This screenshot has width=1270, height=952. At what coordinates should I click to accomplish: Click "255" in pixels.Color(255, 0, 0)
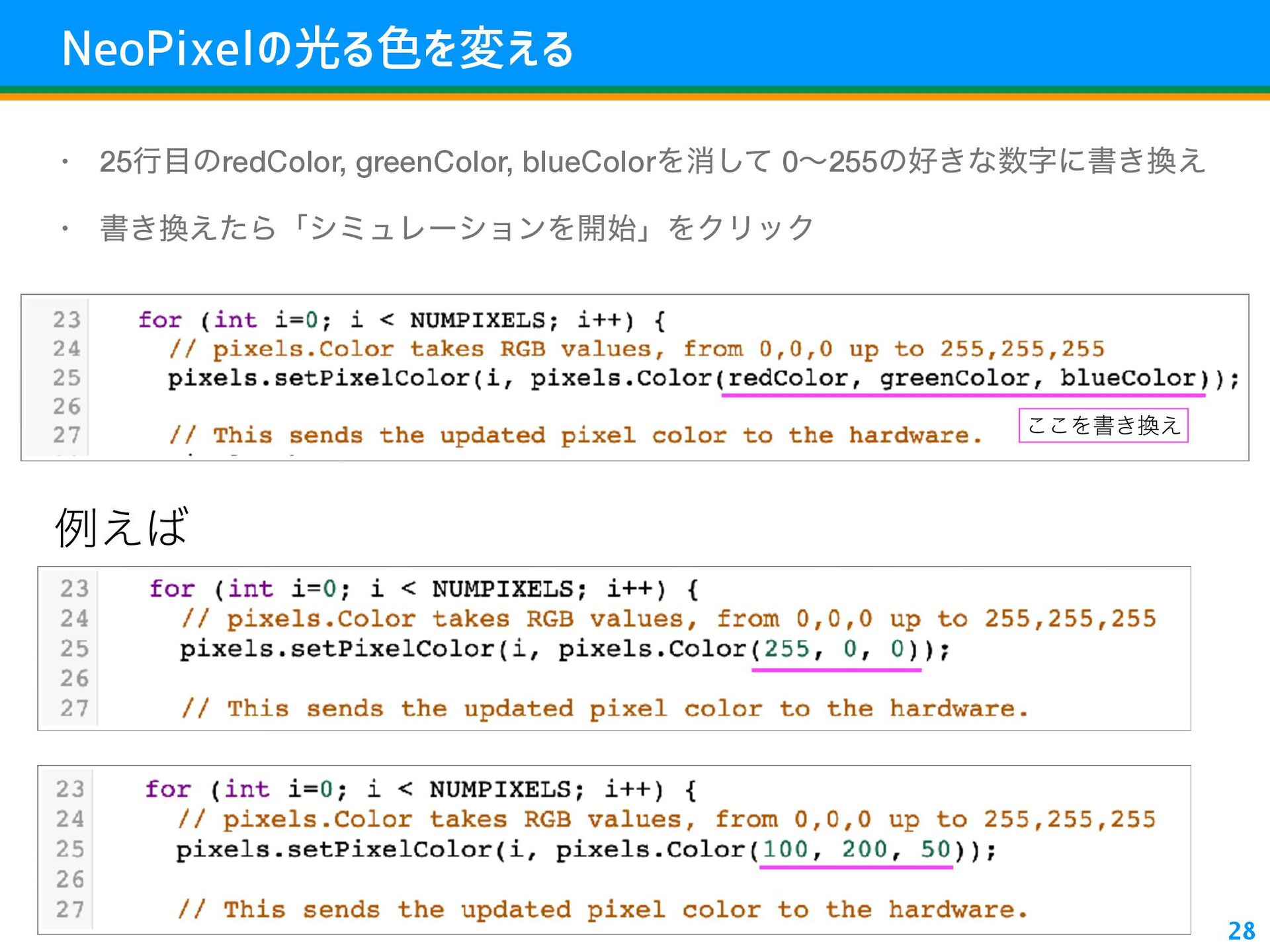[787, 649]
